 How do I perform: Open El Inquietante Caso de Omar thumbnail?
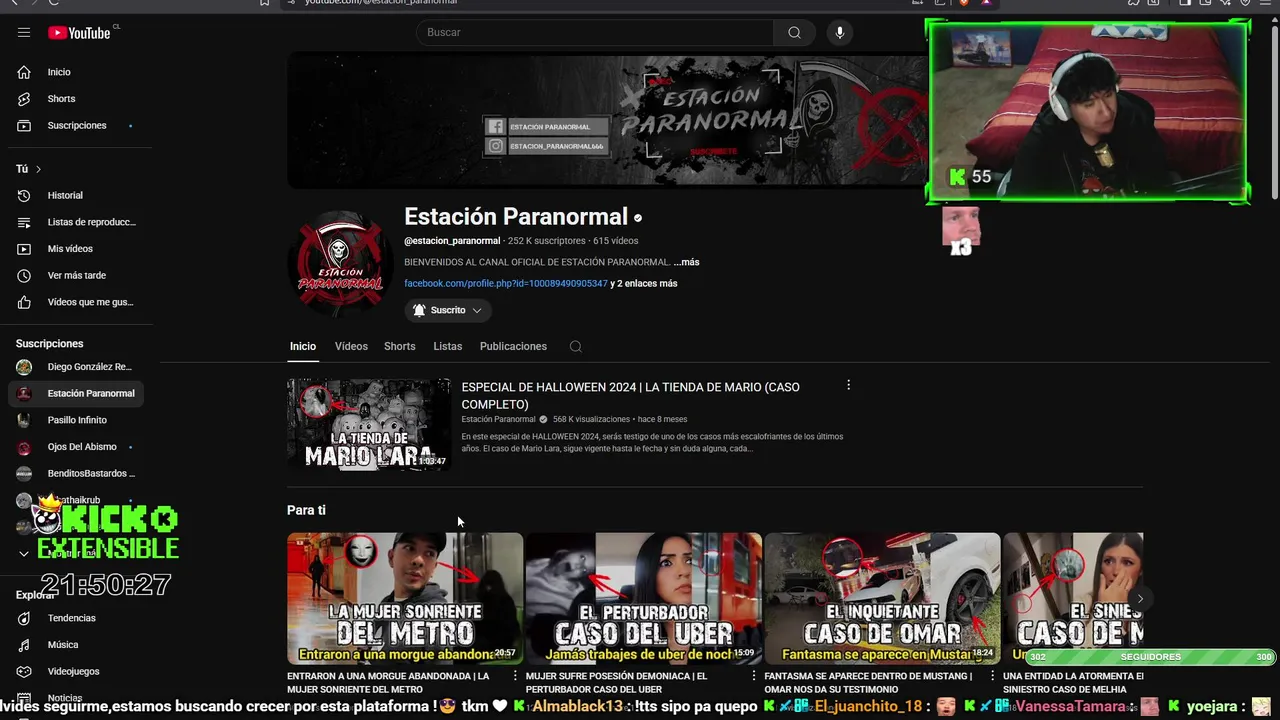pyautogui.click(x=882, y=598)
